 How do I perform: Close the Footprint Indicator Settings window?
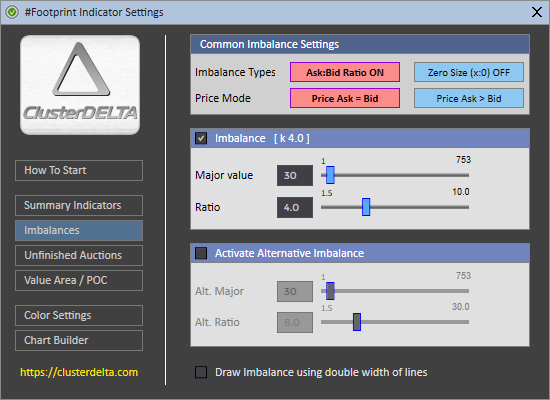pos(537,12)
